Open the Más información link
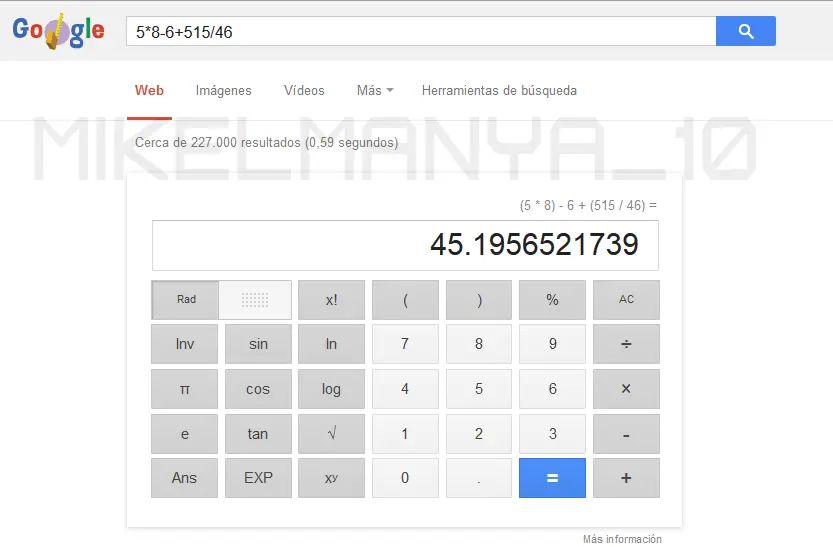833x547 pixels. 622,539
